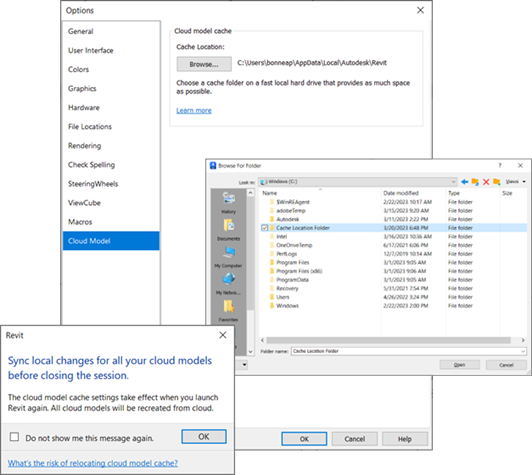Screen dimensions: 532x475
Task: Sort by the Date modified column header
Action: click(x=413, y=193)
